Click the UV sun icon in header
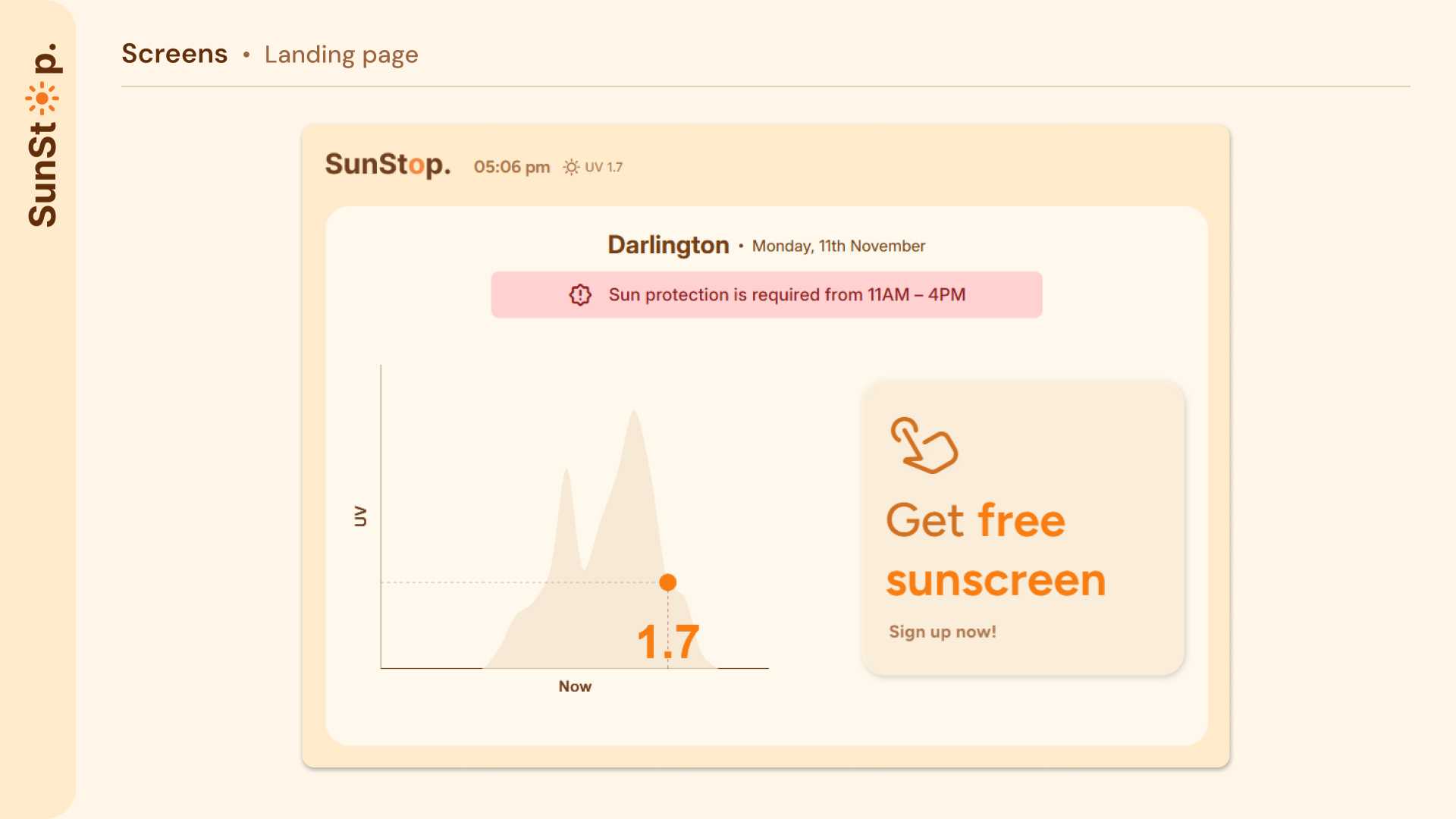Image resolution: width=1456 pixels, height=819 pixels. (571, 167)
